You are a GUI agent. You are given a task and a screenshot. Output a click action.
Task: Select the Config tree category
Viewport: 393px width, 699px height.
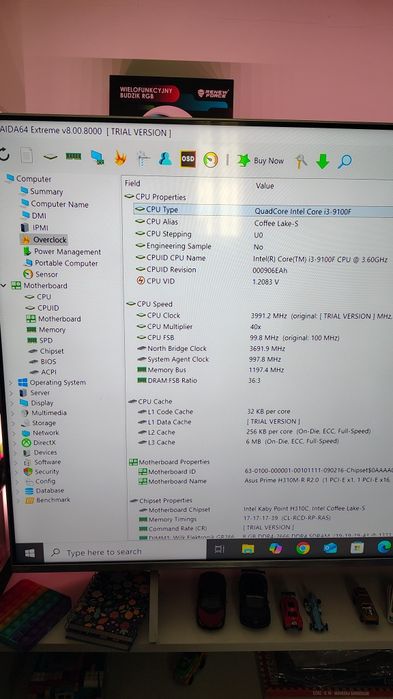[40, 481]
